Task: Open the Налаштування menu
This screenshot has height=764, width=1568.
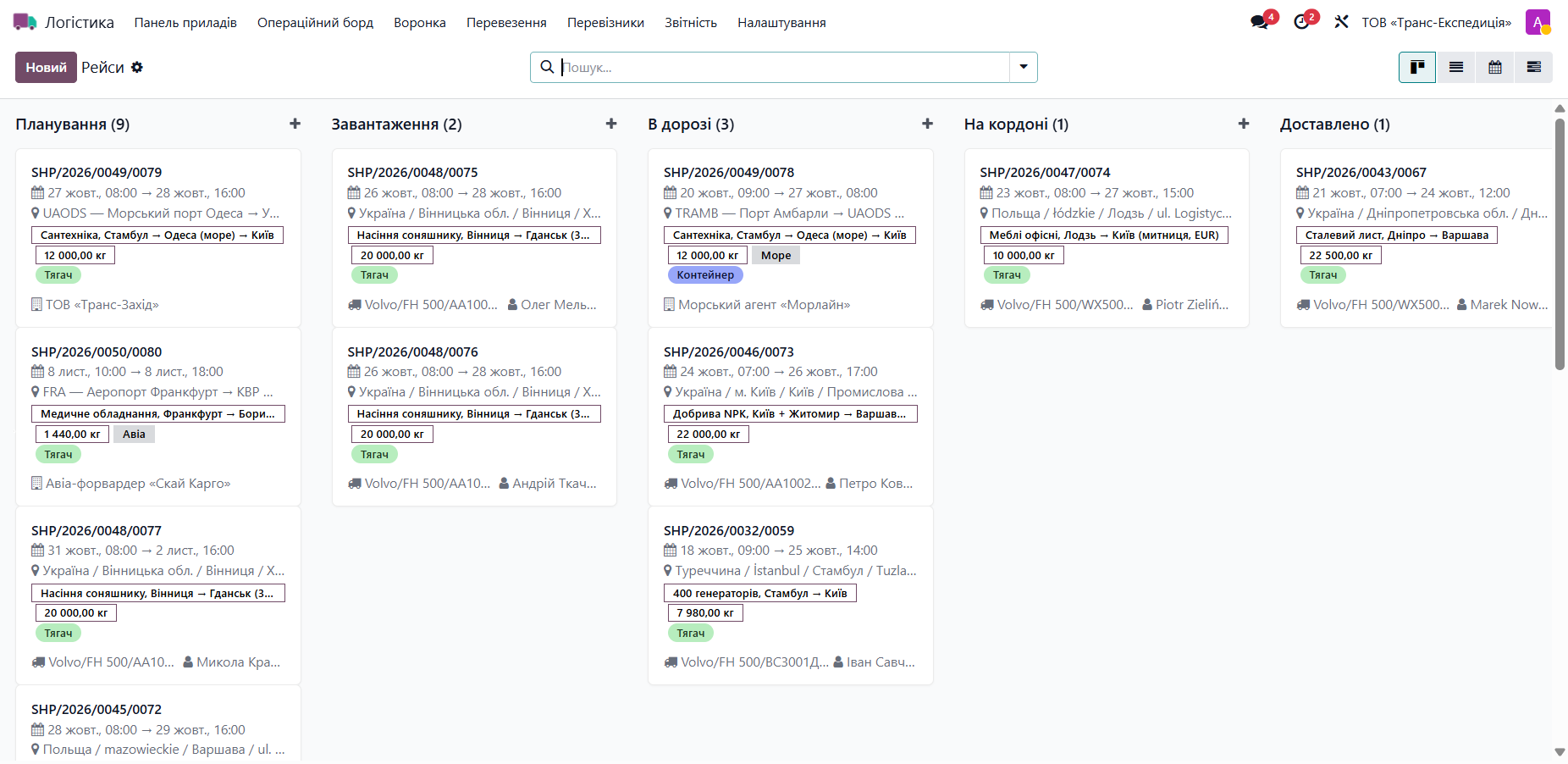Action: [x=781, y=22]
